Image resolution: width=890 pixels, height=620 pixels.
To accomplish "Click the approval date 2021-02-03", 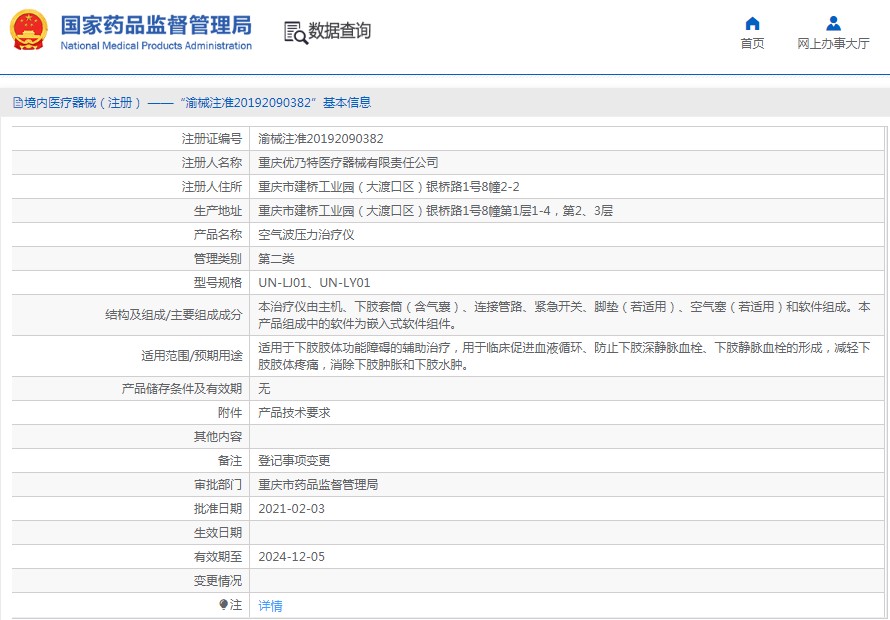I will click(291, 508).
